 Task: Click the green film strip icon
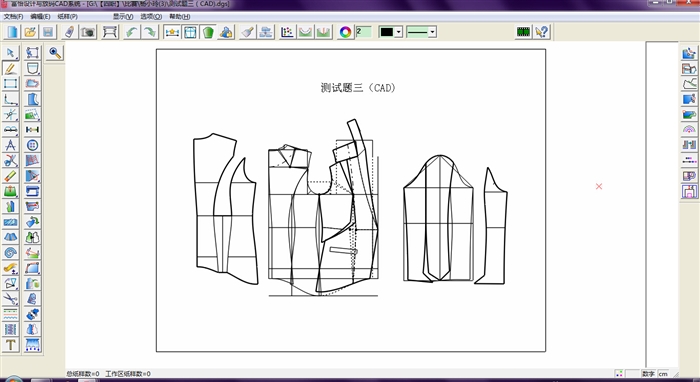pyautogui.click(x=523, y=32)
